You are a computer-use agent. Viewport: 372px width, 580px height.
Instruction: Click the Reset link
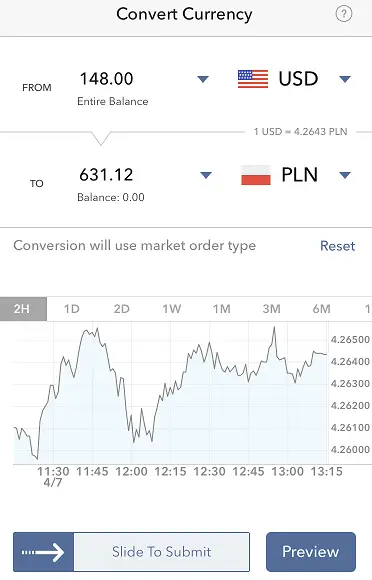pos(338,246)
